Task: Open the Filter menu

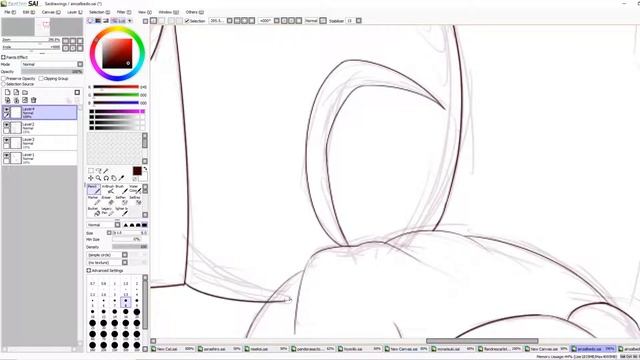Action: 124,12
